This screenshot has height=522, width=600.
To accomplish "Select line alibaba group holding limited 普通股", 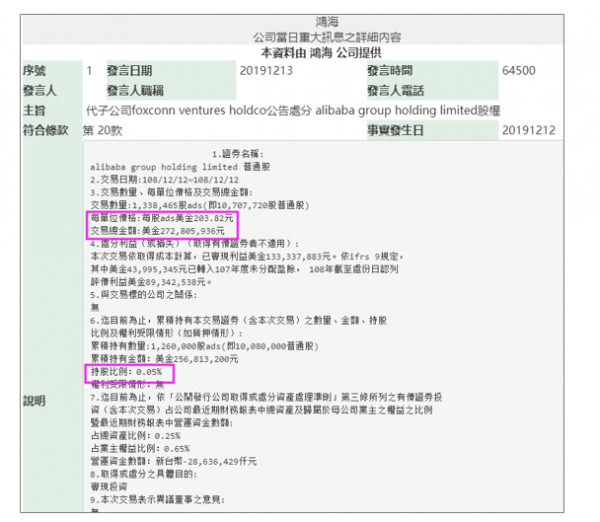I will point(180,167).
